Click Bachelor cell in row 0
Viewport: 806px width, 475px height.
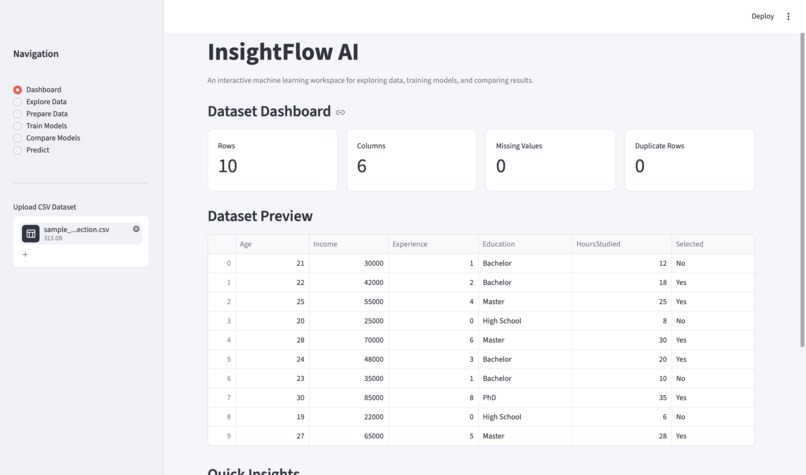click(x=525, y=263)
